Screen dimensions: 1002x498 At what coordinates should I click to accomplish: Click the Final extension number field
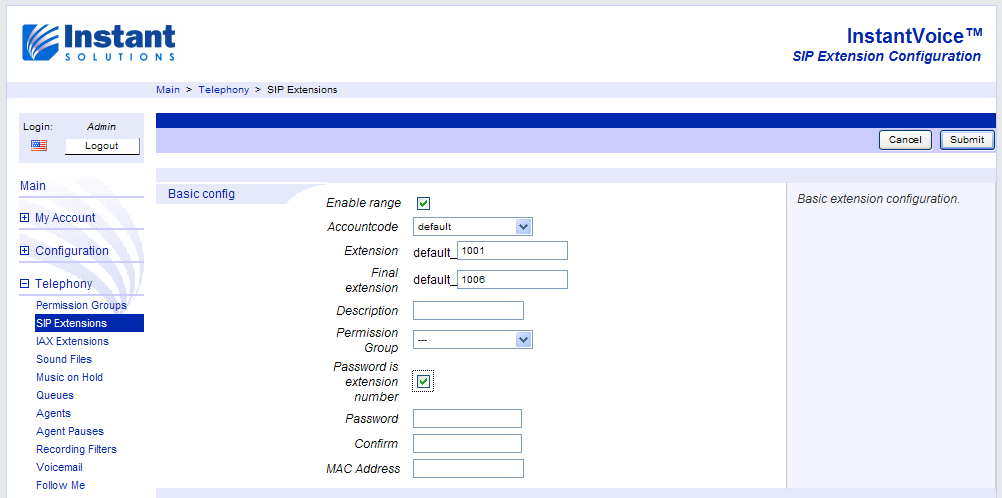[x=512, y=280]
